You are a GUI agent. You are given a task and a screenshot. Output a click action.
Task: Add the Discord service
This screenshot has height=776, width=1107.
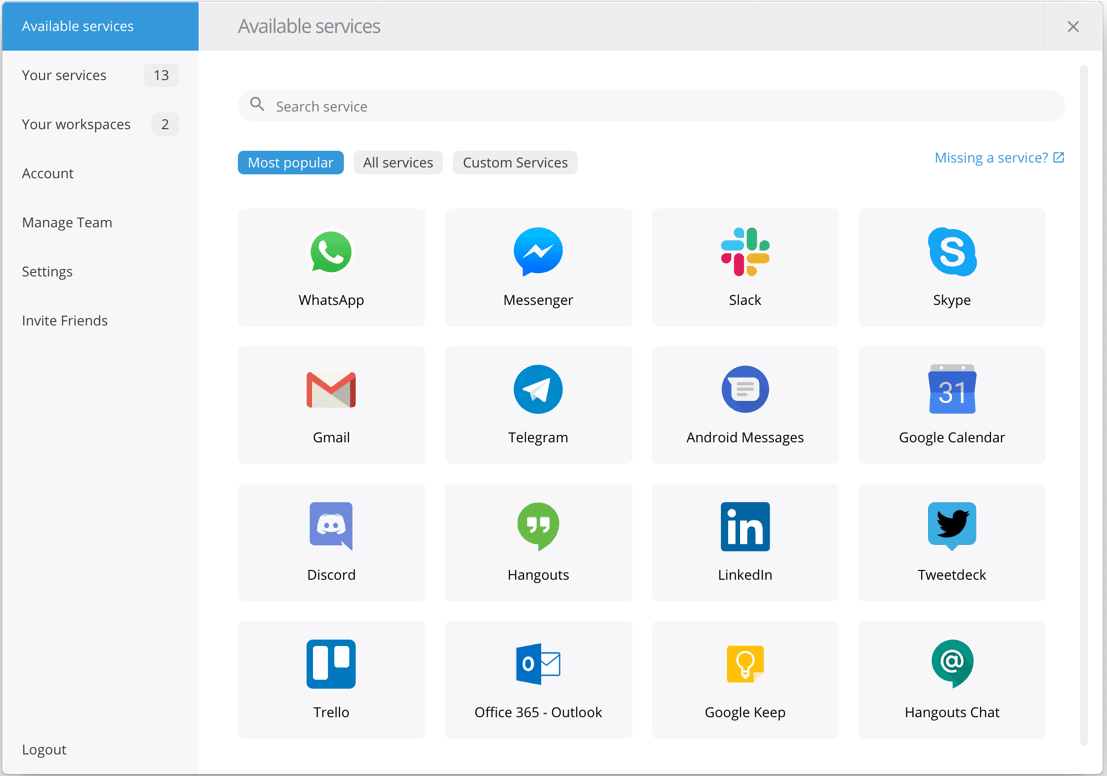pyautogui.click(x=331, y=542)
